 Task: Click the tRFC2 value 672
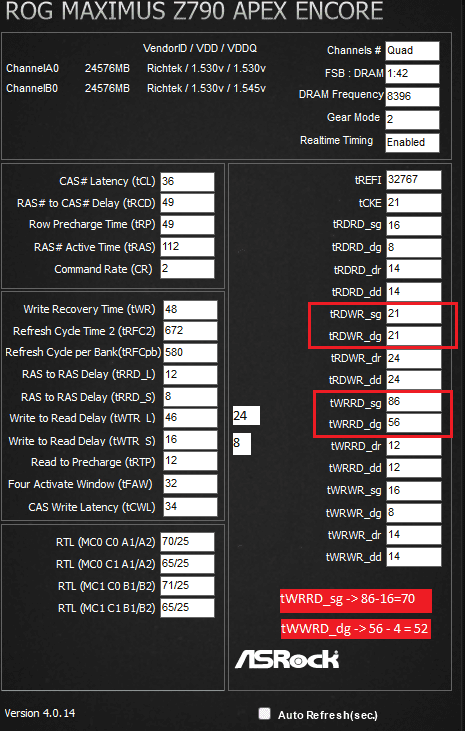[190, 331]
